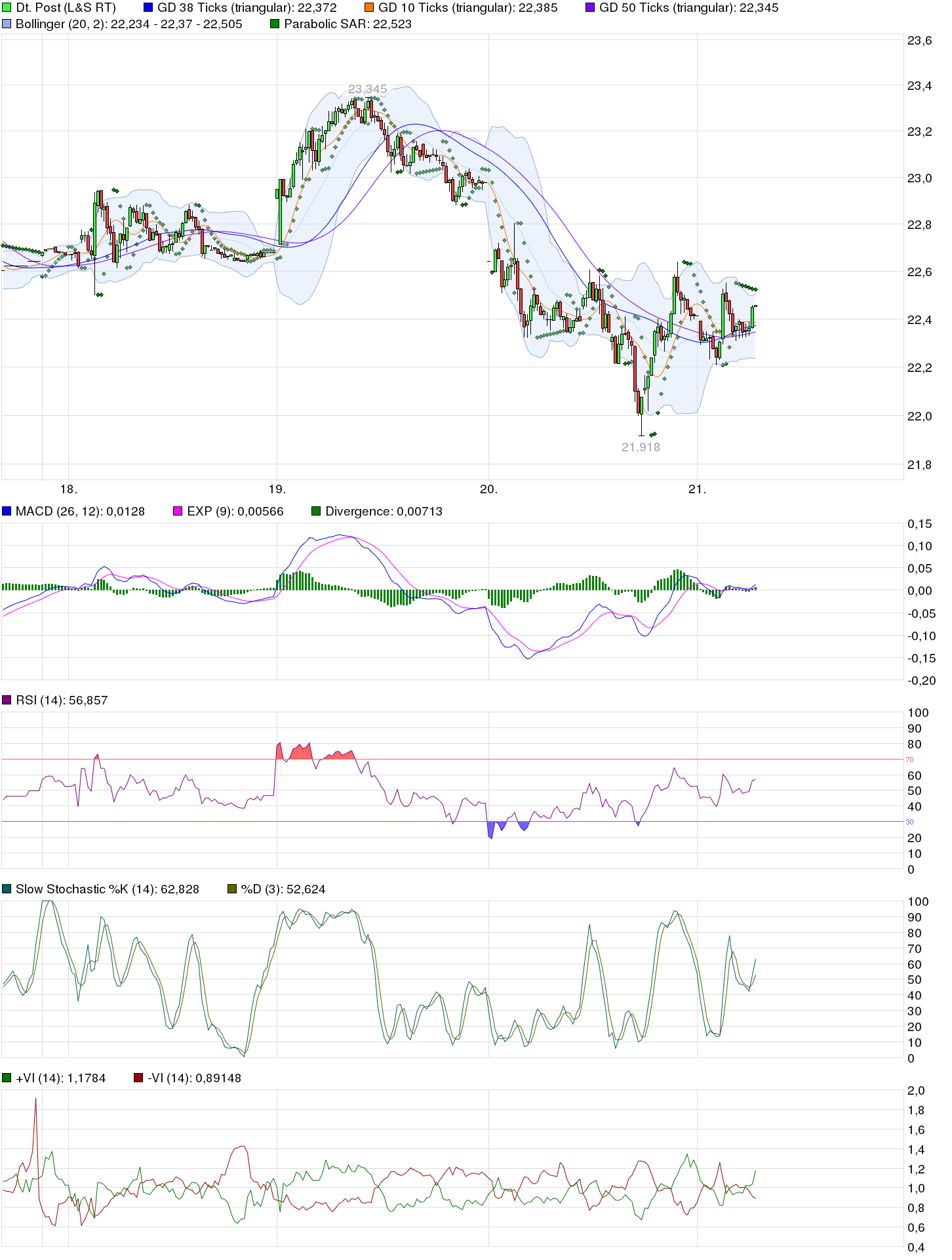The width and height of the screenshot is (952, 1260).
Task: Click the Bollinger legend color swatch
Action: click(7, 24)
